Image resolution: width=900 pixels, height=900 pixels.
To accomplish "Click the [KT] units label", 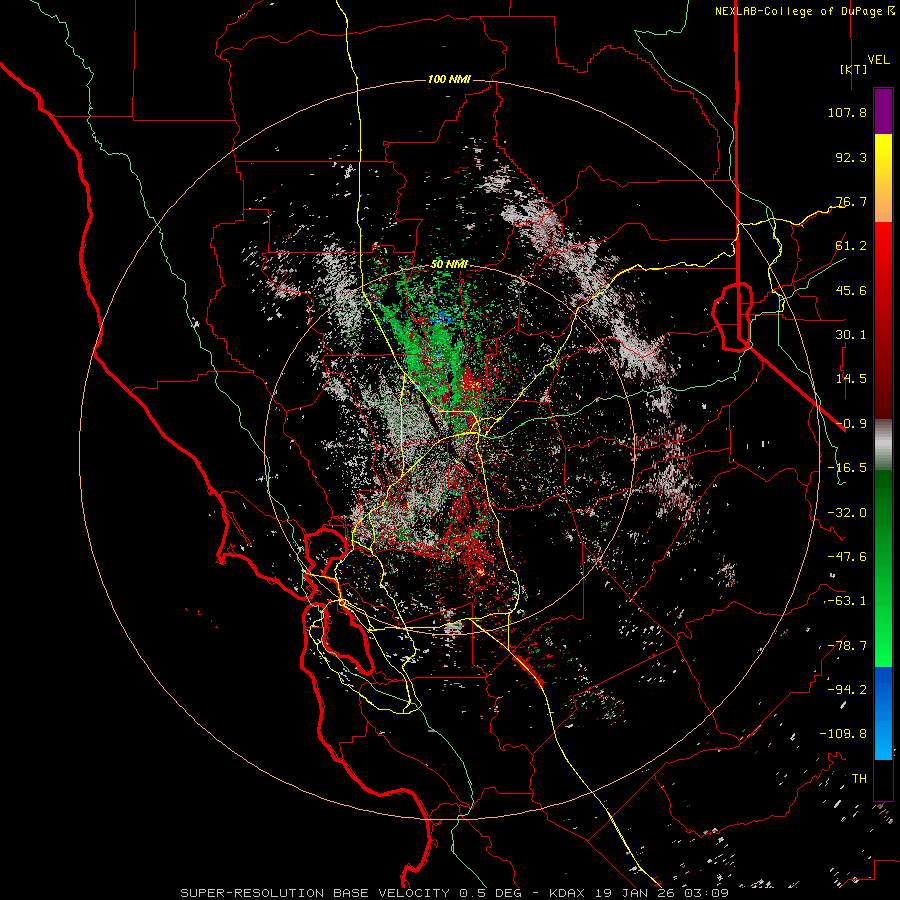I will pos(854,69).
